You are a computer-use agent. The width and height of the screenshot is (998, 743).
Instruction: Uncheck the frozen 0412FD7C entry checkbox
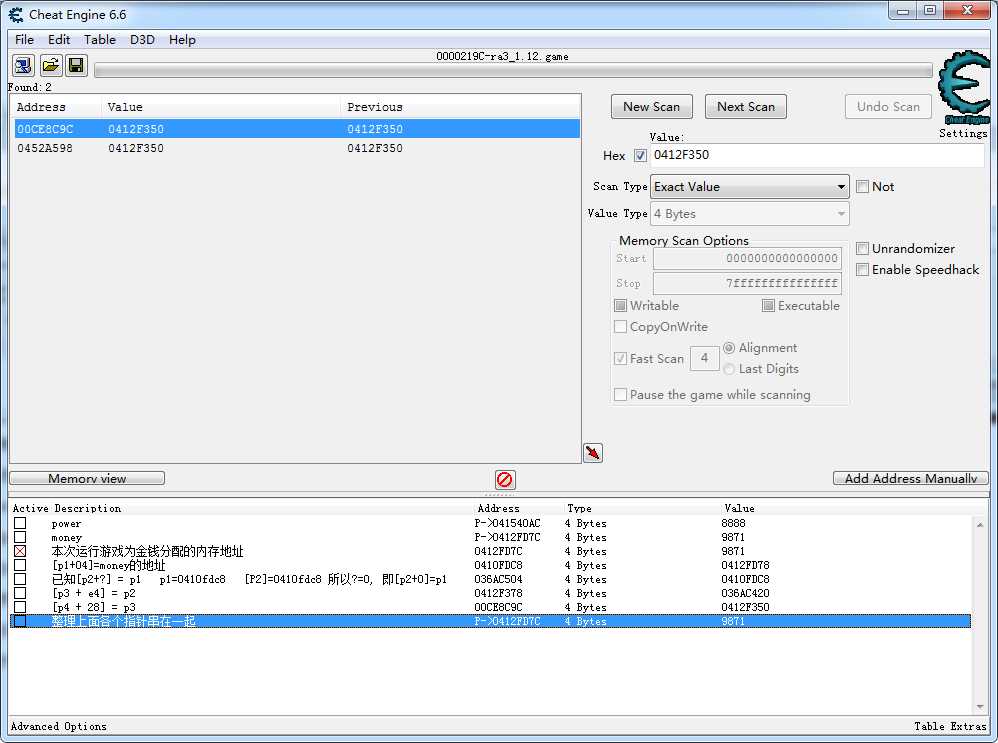pyautogui.click(x=20, y=551)
